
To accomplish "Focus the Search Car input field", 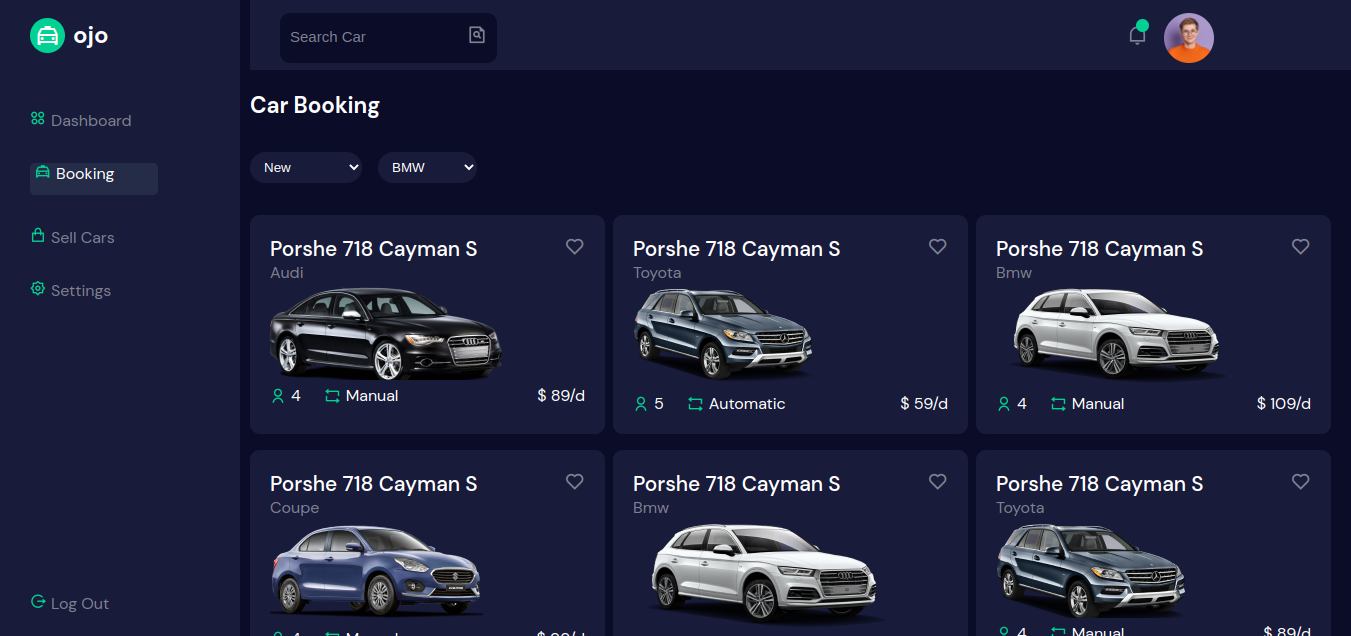I will 375,37.
